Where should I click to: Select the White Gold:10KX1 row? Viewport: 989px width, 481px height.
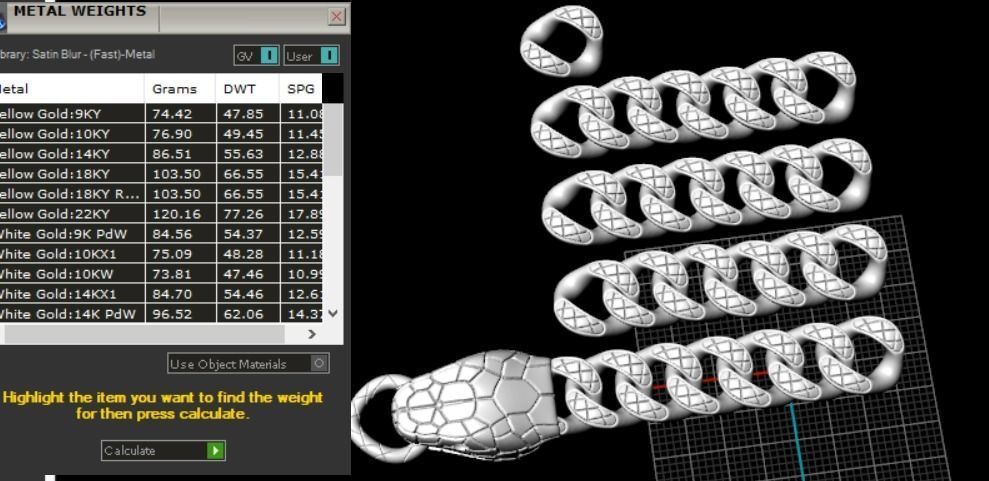161,254
